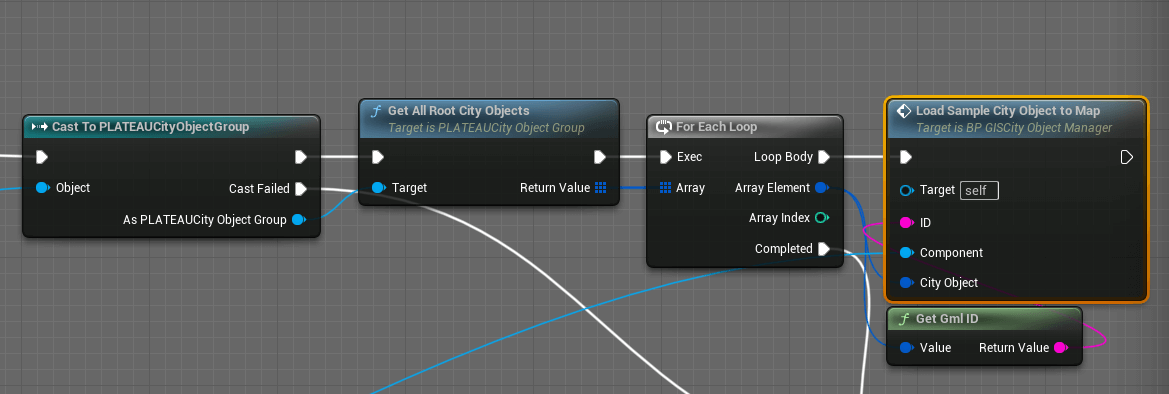The height and width of the screenshot is (394, 1169).
Task: Select the Target pin on Load Sample City Object node
Action: (x=907, y=190)
